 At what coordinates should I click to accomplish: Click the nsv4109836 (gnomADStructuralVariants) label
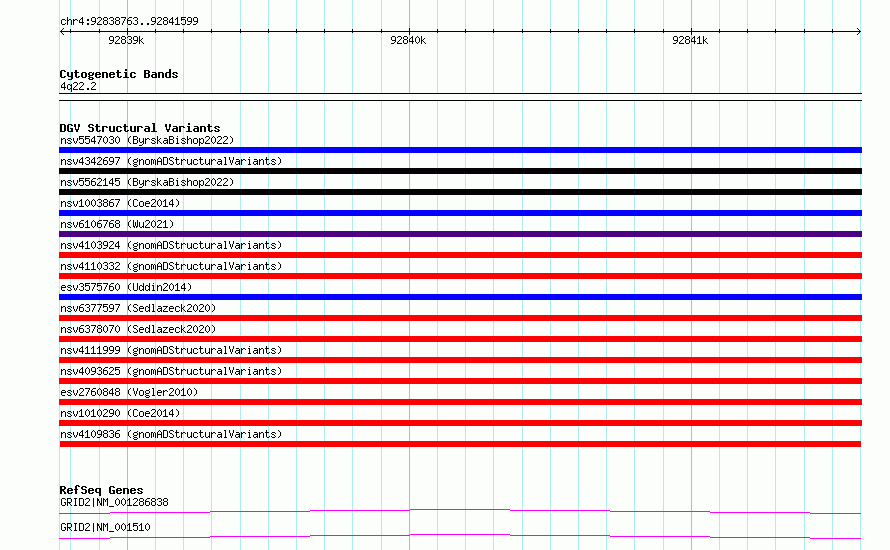[171, 434]
